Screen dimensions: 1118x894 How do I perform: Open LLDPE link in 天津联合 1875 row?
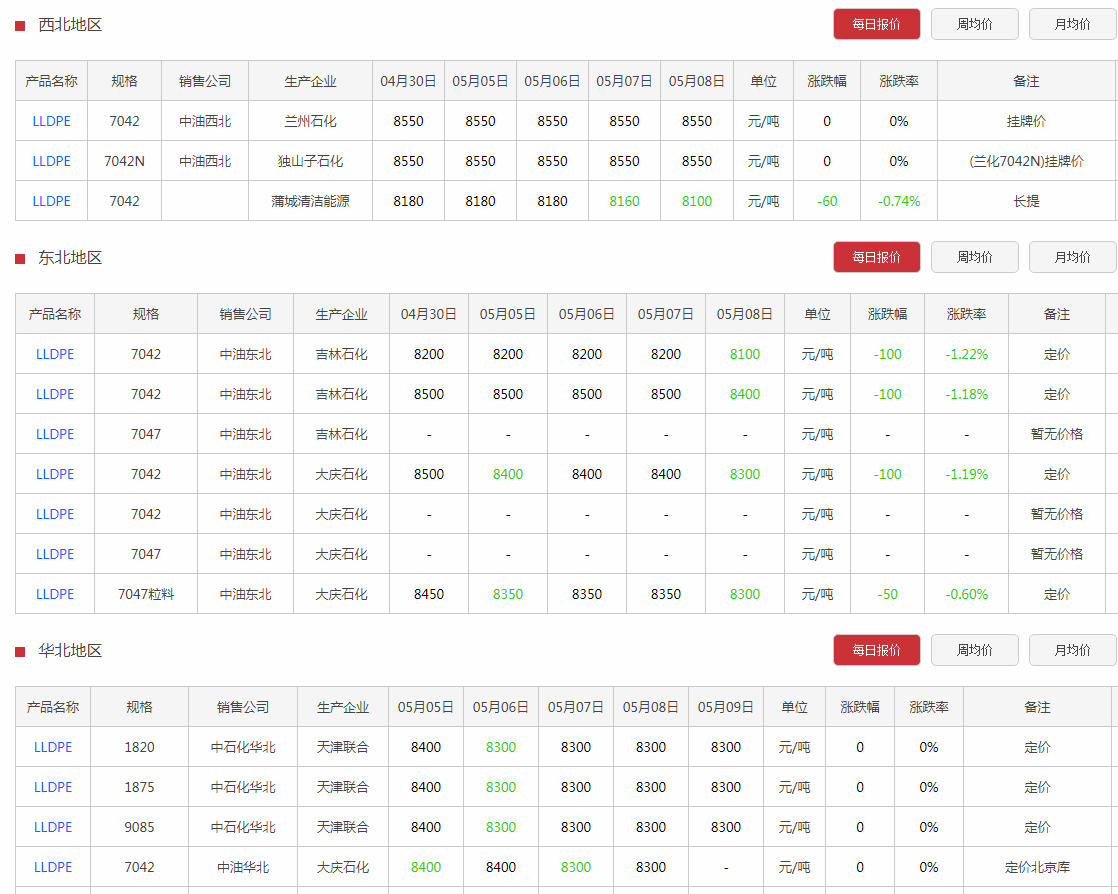tap(53, 787)
